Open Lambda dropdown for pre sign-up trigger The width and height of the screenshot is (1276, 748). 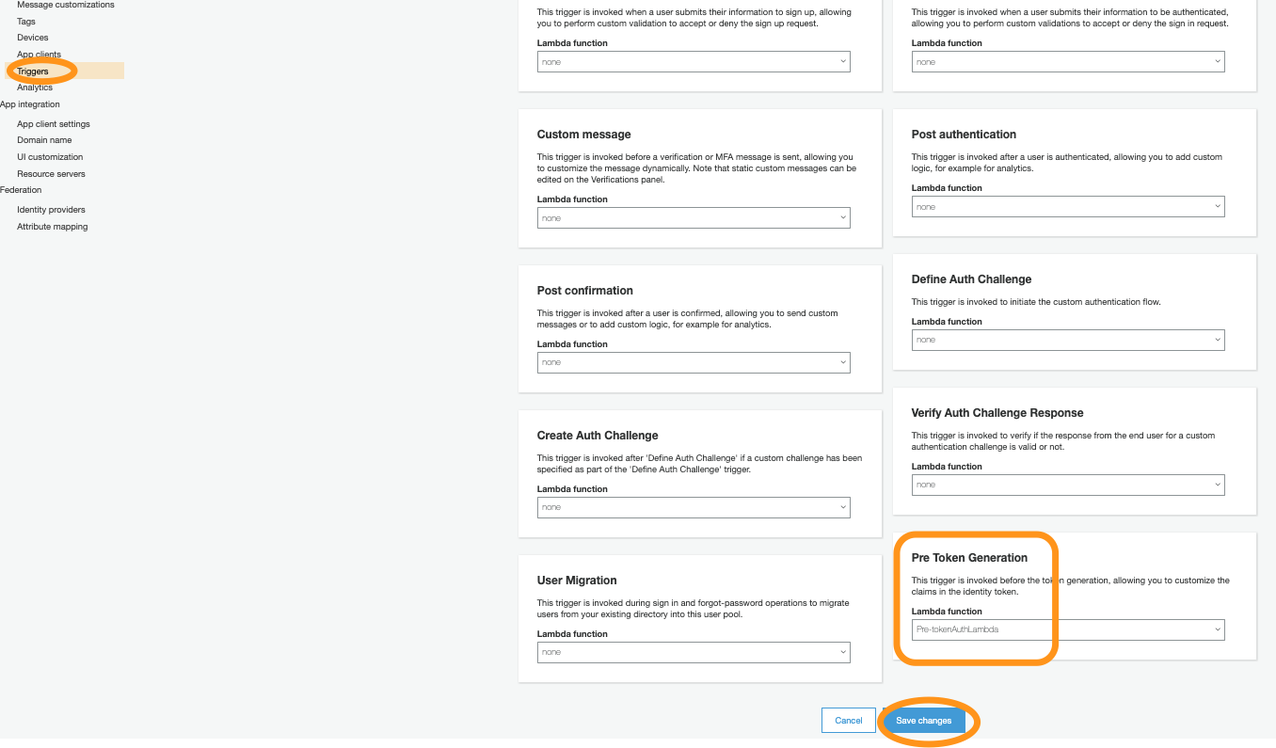pos(693,62)
